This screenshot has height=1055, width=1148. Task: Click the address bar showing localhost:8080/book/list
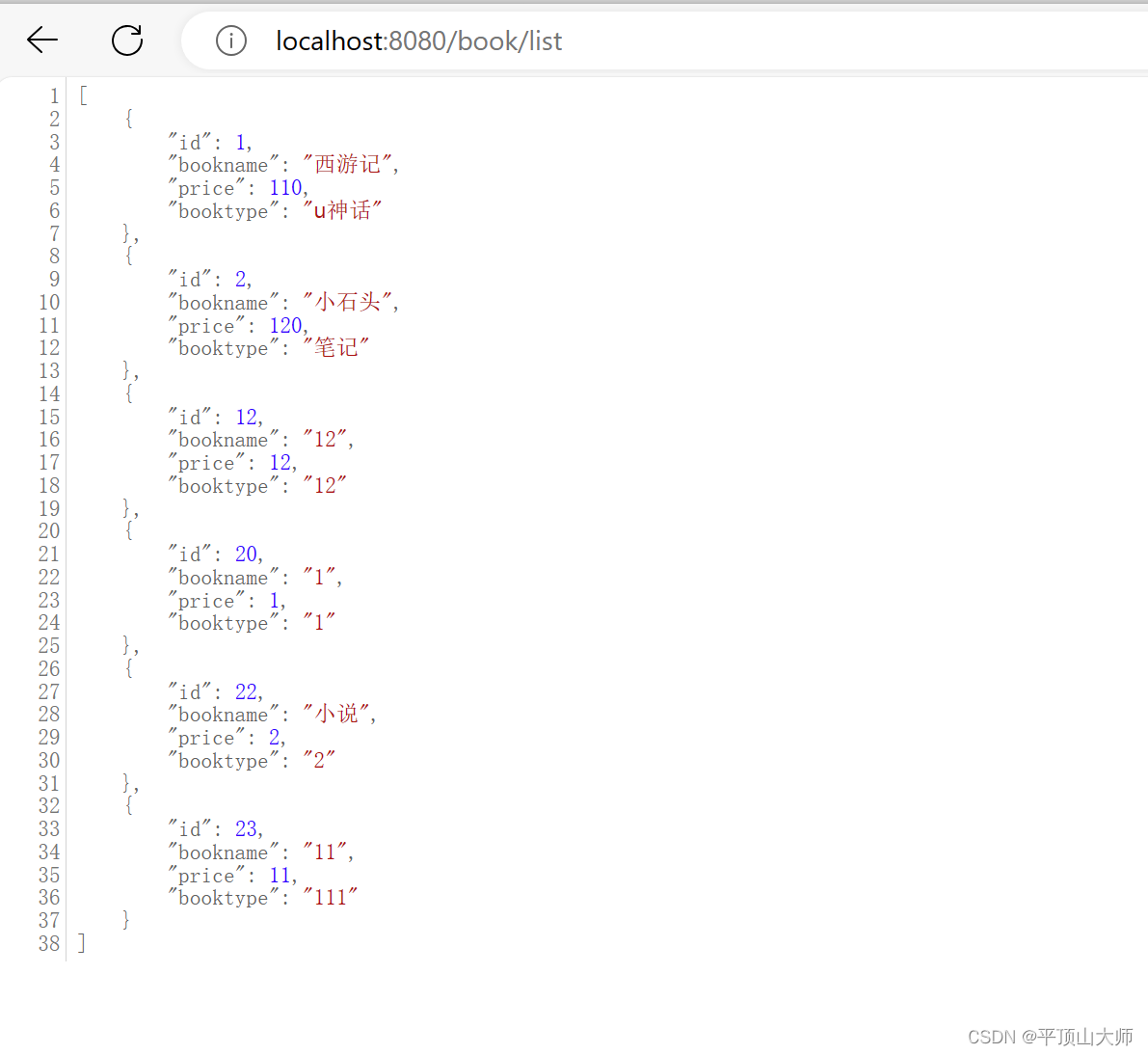point(418,41)
